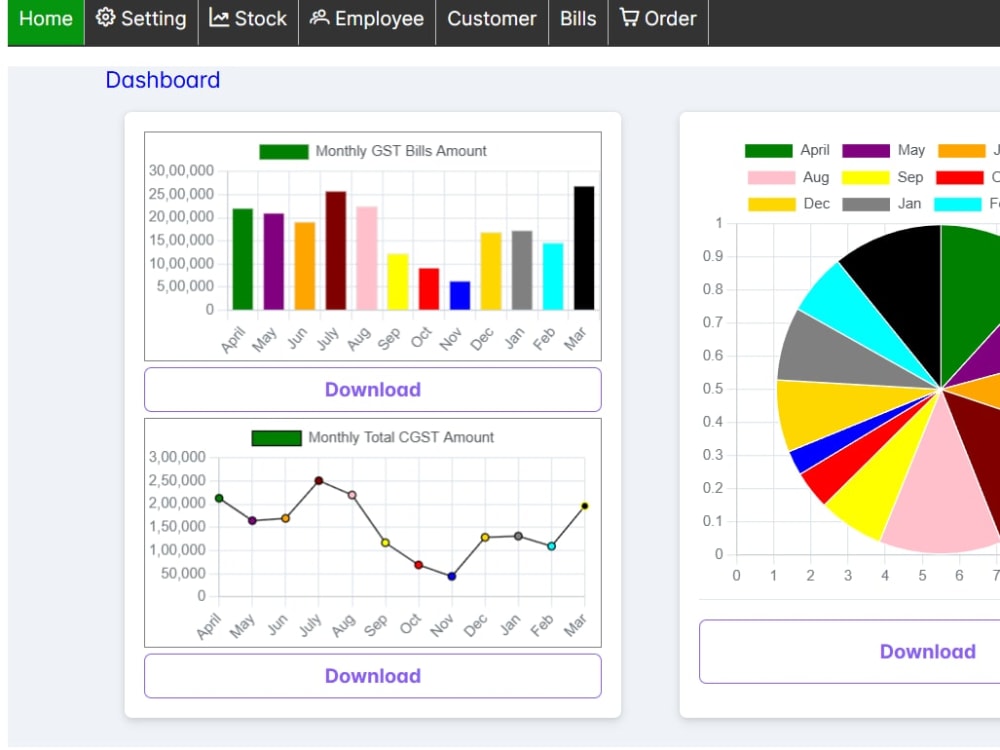Click the 3,00,000 y-axis label on CGST chart
The image size is (1000, 750).
(x=177, y=457)
